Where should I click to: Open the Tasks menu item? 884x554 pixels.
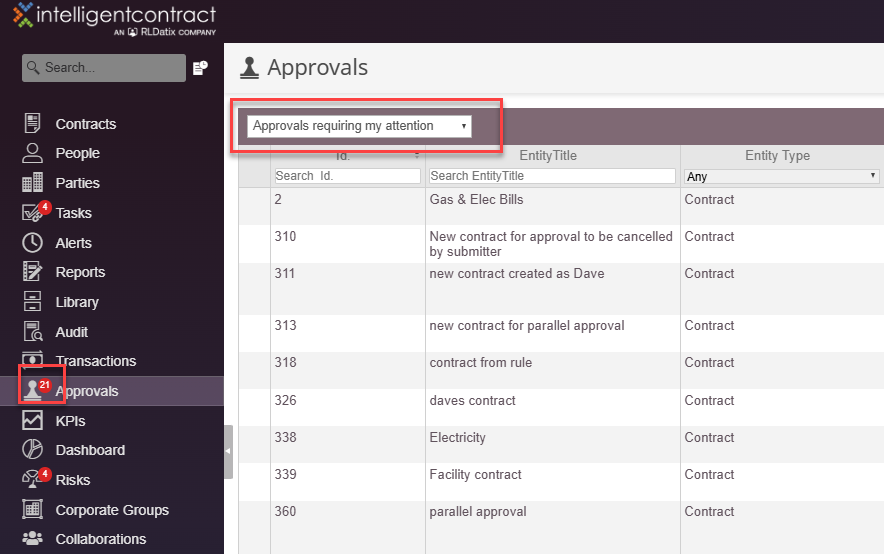(x=73, y=213)
